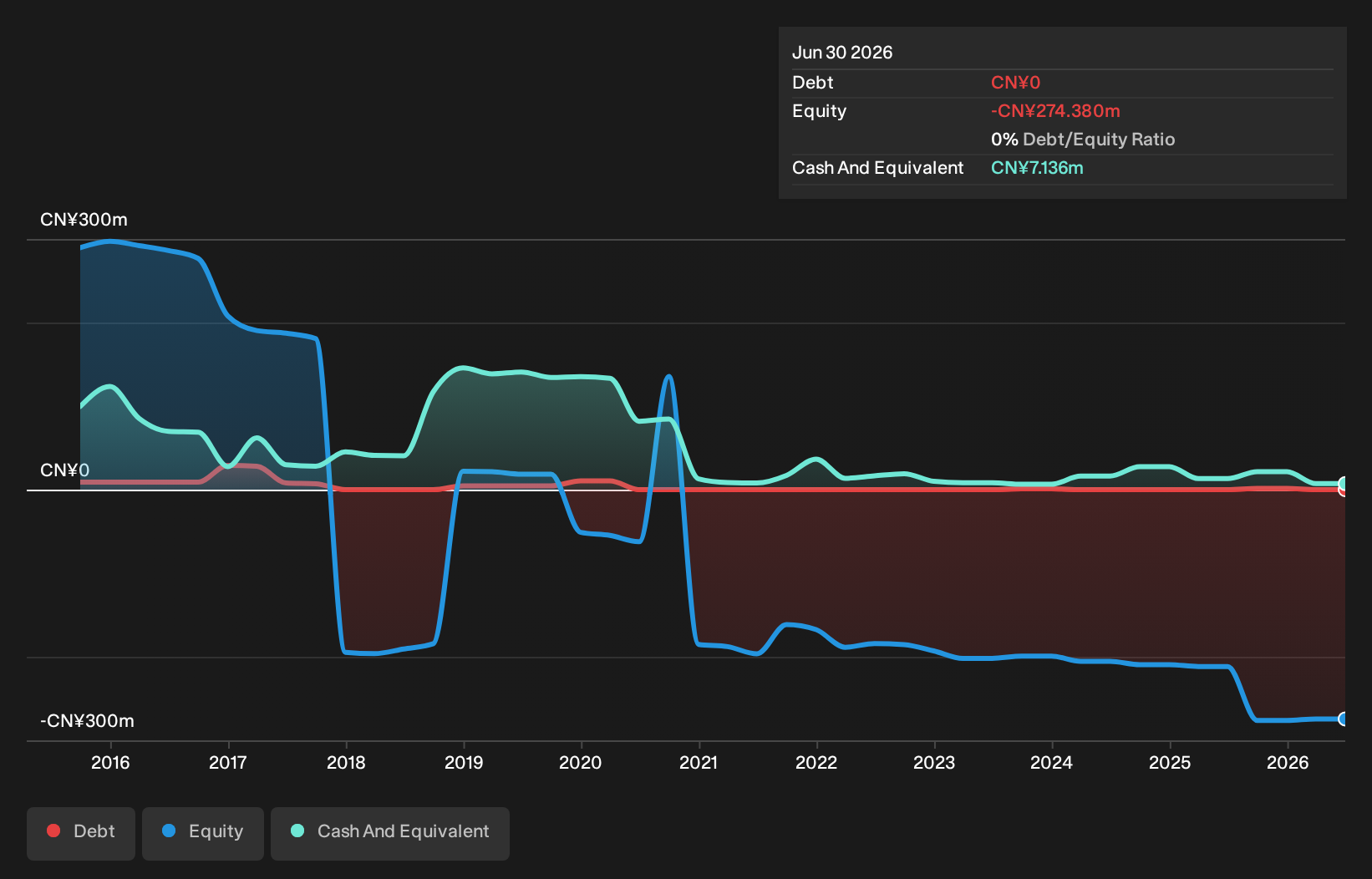Click the CN¥0 y-axis label
The image size is (1372, 879).
[x=64, y=470]
